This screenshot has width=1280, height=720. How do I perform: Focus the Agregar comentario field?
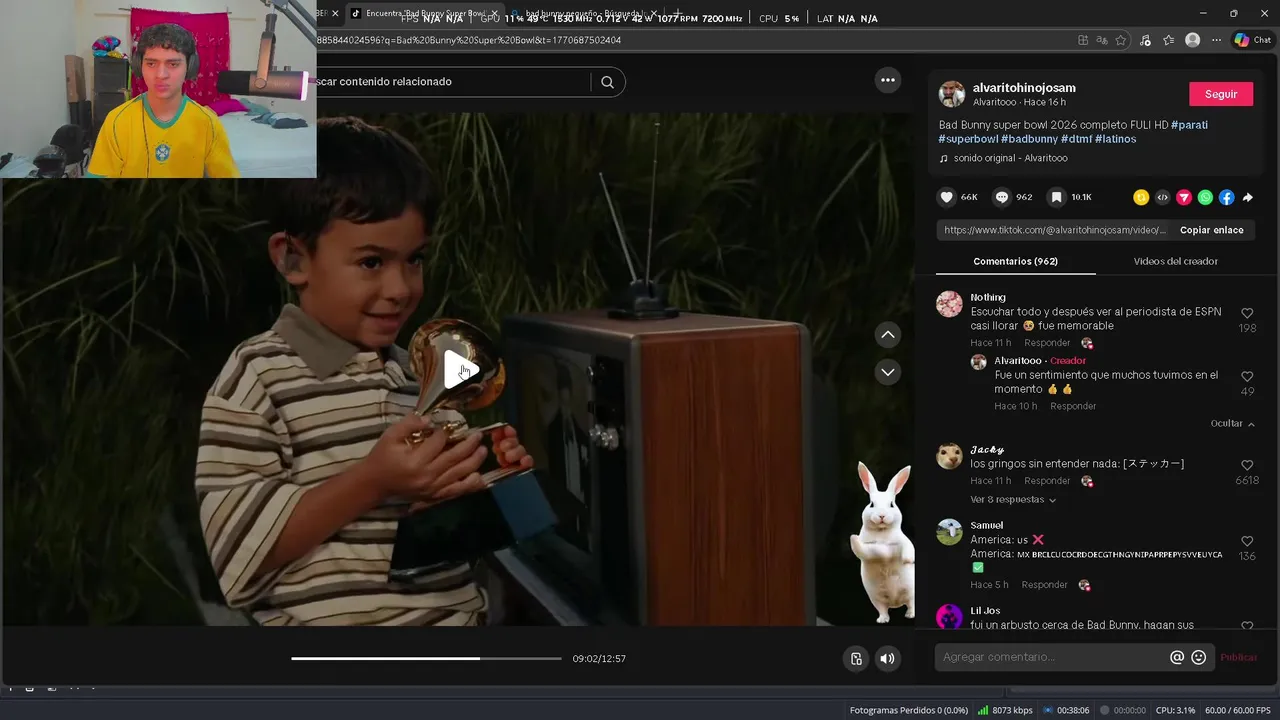pos(1052,657)
